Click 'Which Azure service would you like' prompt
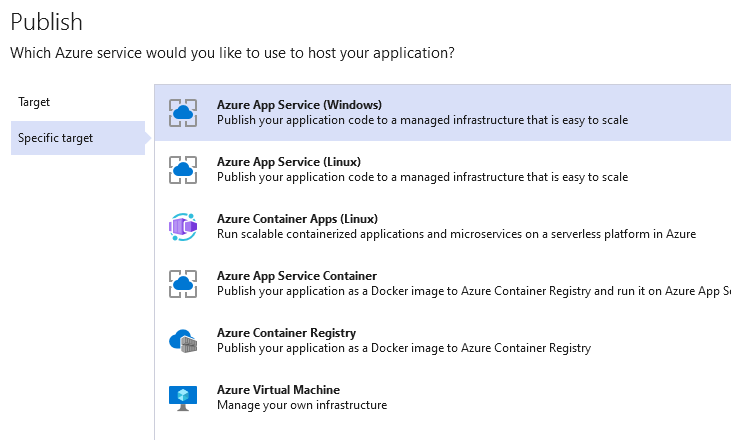This screenshot has height=440, width=731. [x=232, y=53]
